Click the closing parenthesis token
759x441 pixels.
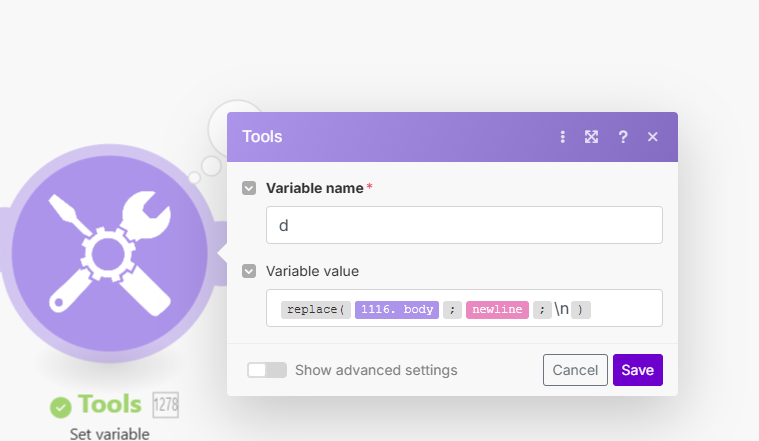(x=580, y=310)
